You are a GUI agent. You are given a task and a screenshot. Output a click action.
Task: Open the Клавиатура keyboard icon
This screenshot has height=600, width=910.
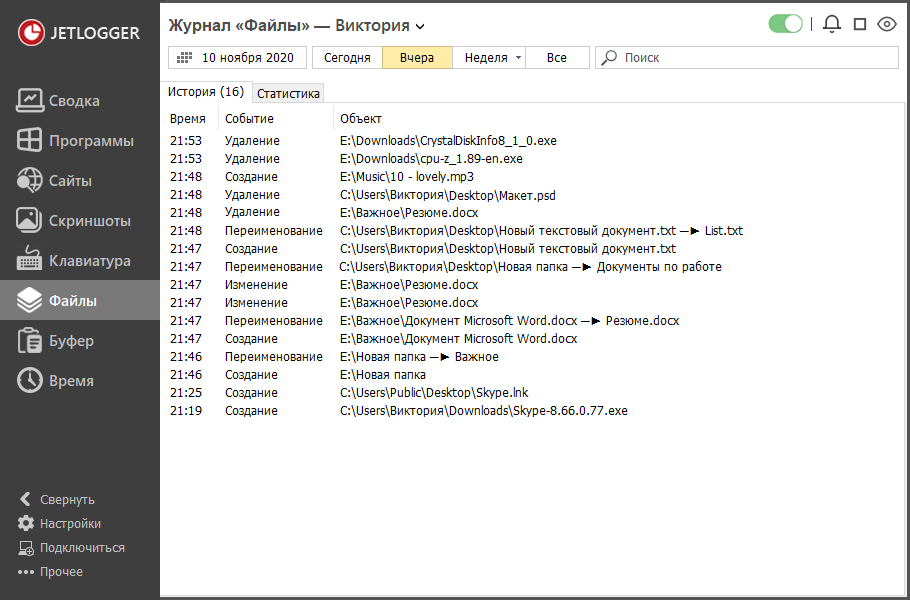[x=30, y=260]
